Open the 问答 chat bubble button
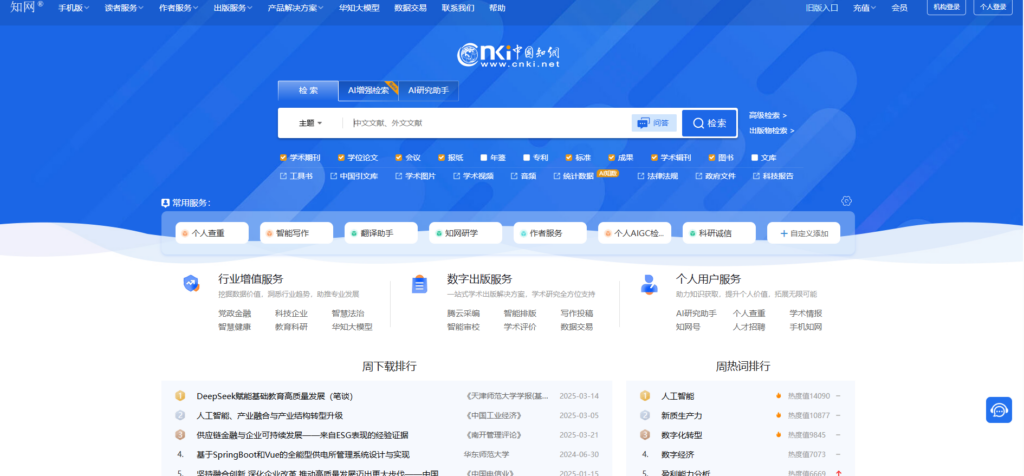1024x476 pixels. click(654, 123)
